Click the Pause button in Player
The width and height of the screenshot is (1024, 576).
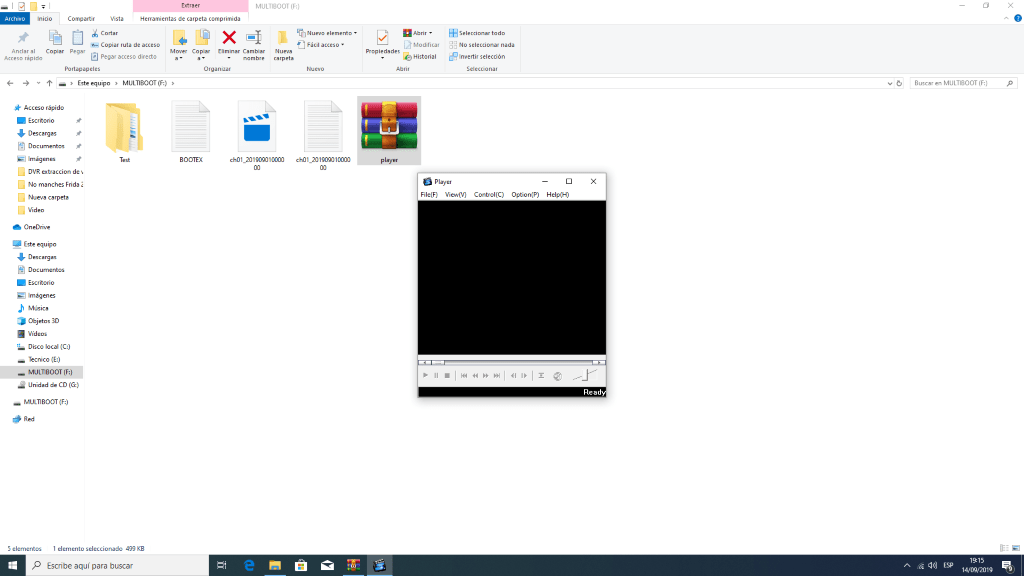pos(436,375)
